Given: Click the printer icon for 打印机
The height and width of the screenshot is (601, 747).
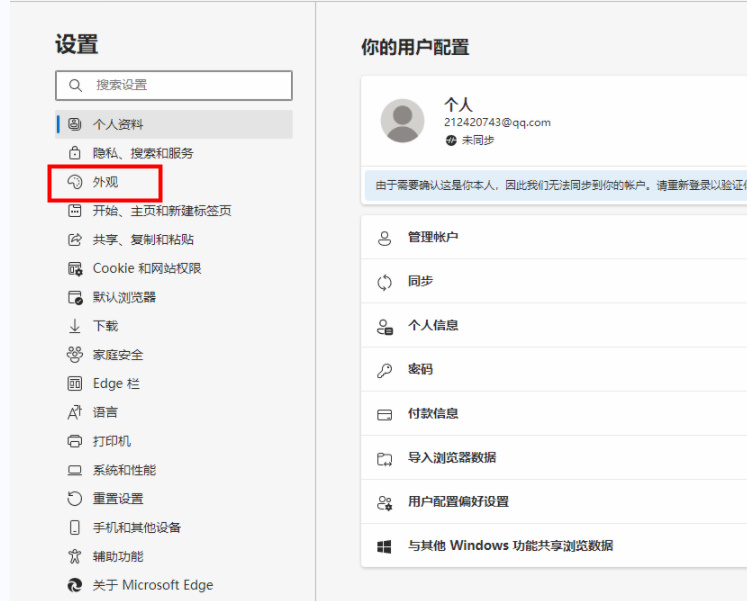Looking at the screenshot, I should pyautogui.click(x=74, y=441).
